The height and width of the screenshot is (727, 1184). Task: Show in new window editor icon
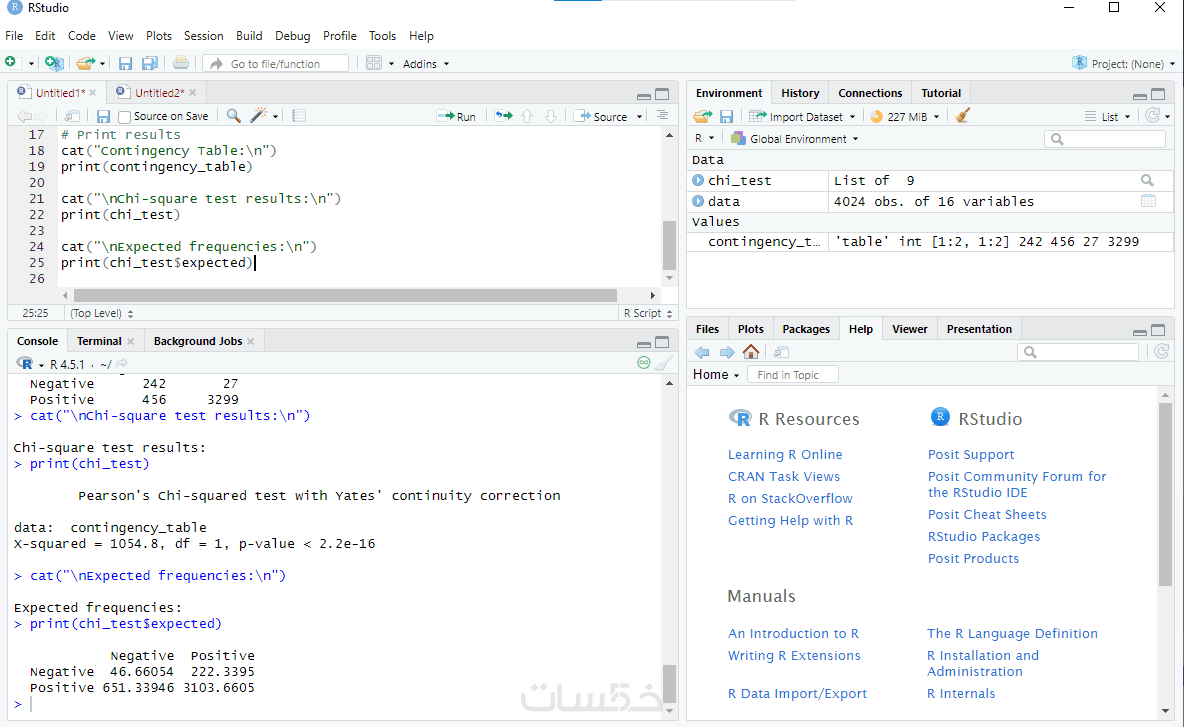tap(72, 116)
